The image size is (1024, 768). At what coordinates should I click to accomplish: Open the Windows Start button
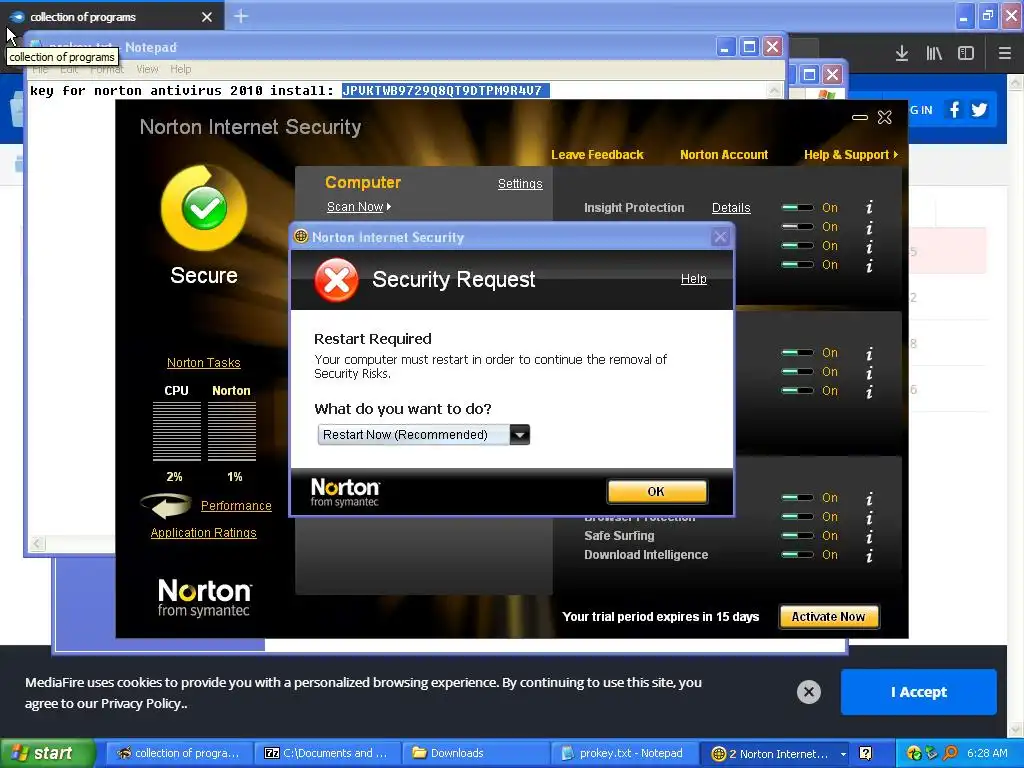coord(47,754)
